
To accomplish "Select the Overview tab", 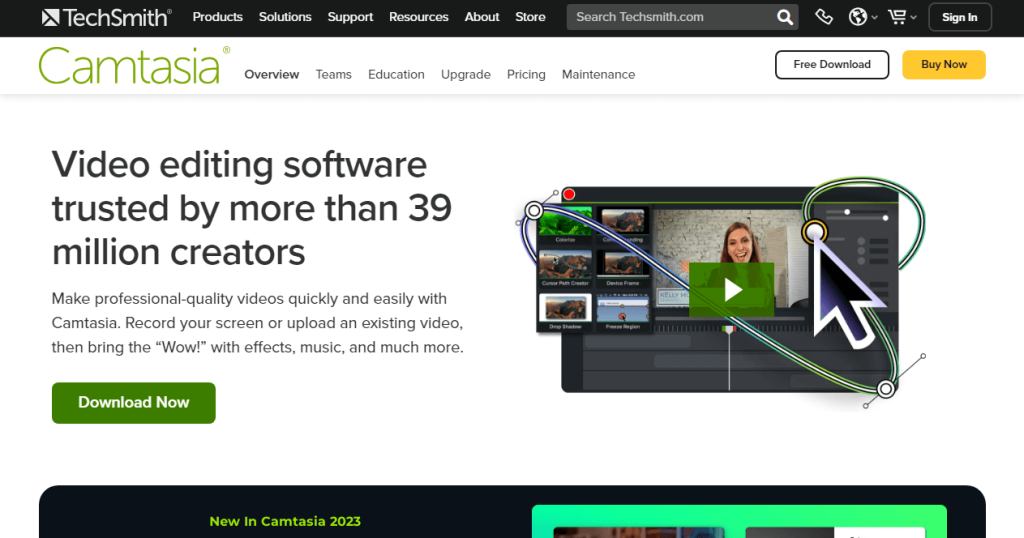I will (272, 74).
